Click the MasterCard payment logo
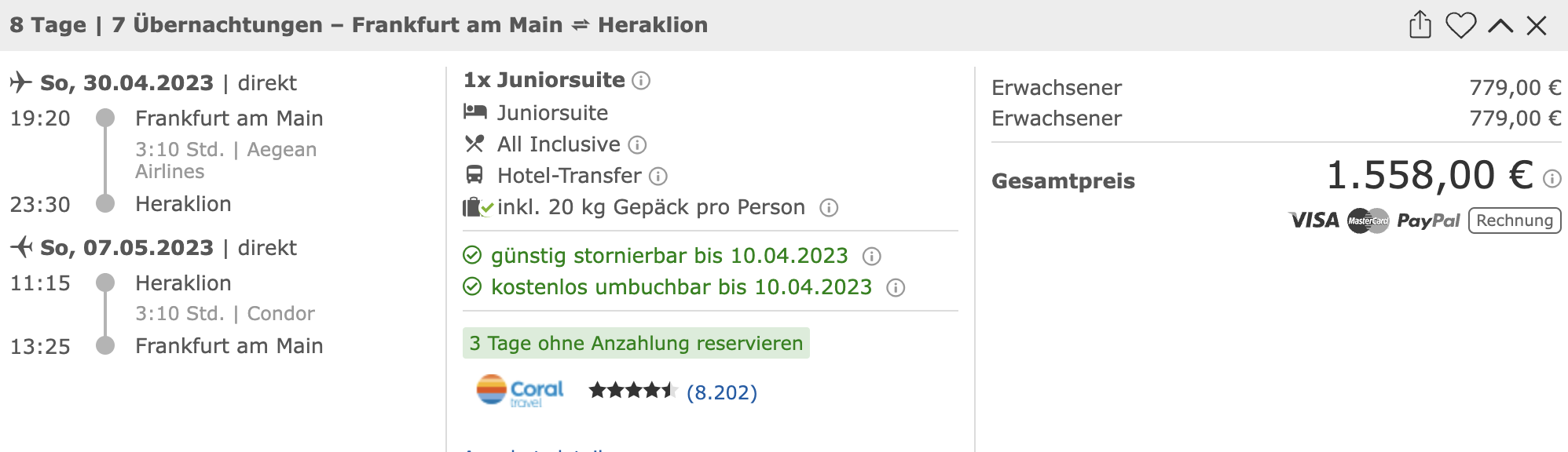This screenshot has width=1568, height=452. point(1368,221)
